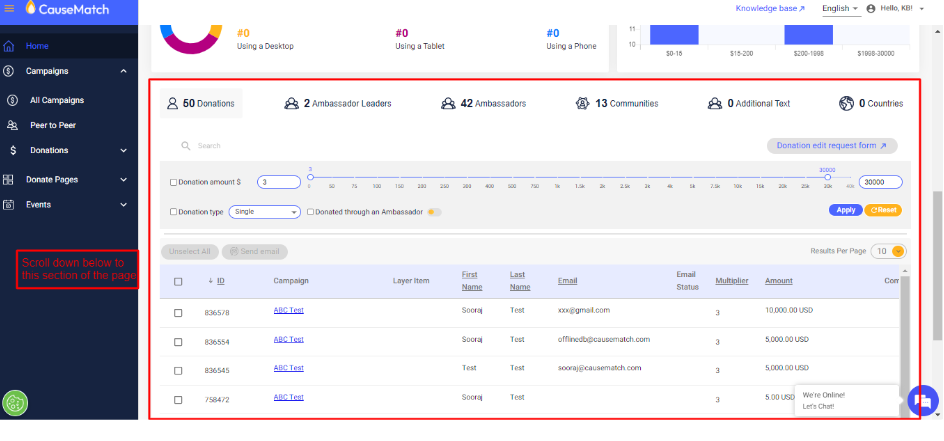Toggle the Donated through an Ambassador switch
The height and width of the screenshot is (441, 944).
pyautogui.click(x=434, y=212)
